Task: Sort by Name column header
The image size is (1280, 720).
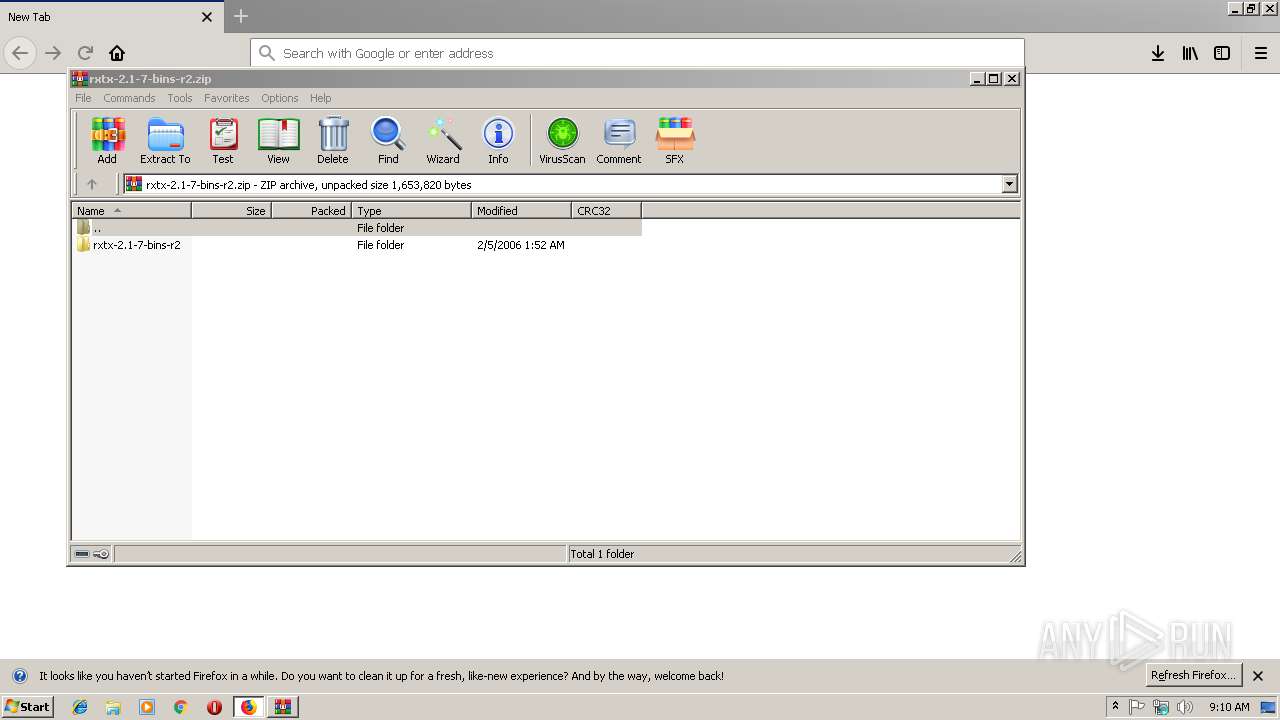Action: pos(131,211)
